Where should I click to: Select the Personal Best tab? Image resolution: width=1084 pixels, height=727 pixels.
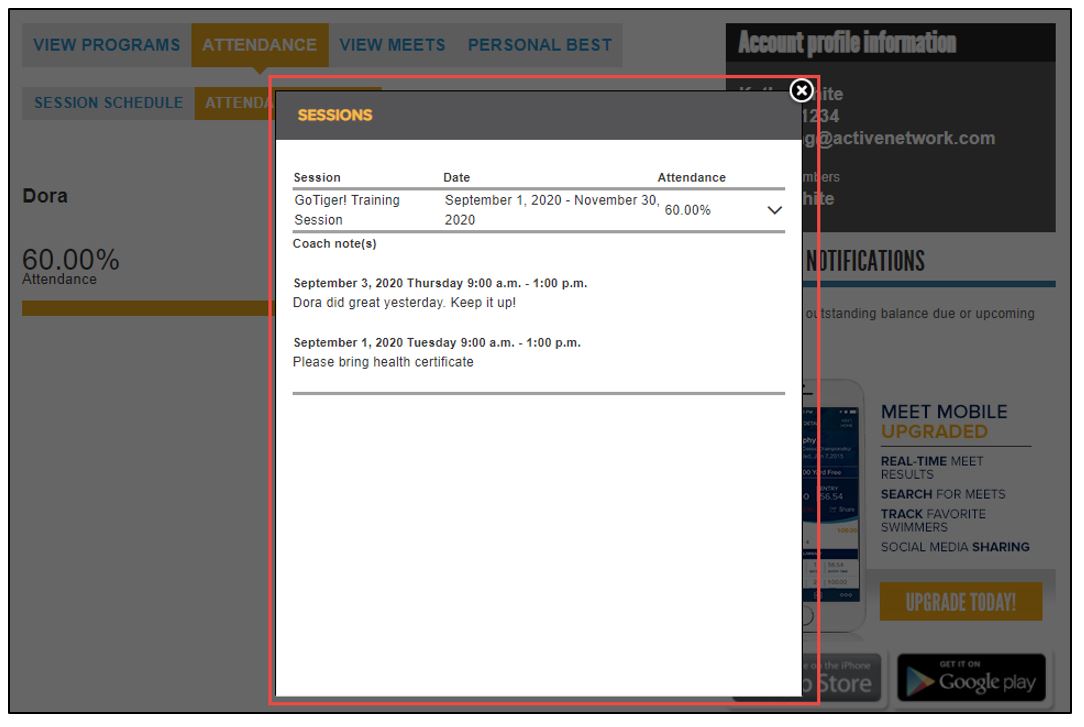coord(539,45)
